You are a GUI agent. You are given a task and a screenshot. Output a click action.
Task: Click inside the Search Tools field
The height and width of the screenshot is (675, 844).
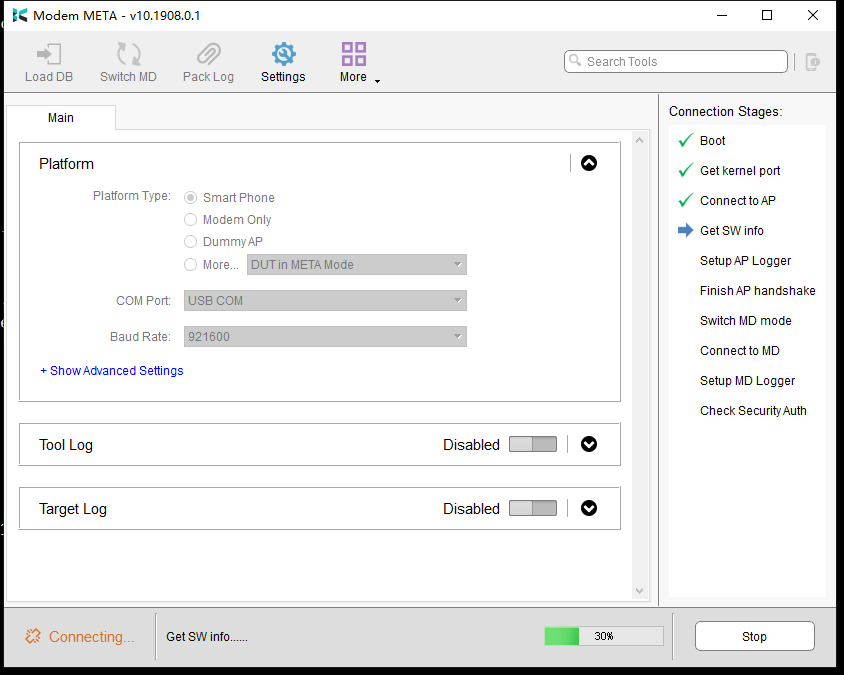676,61
